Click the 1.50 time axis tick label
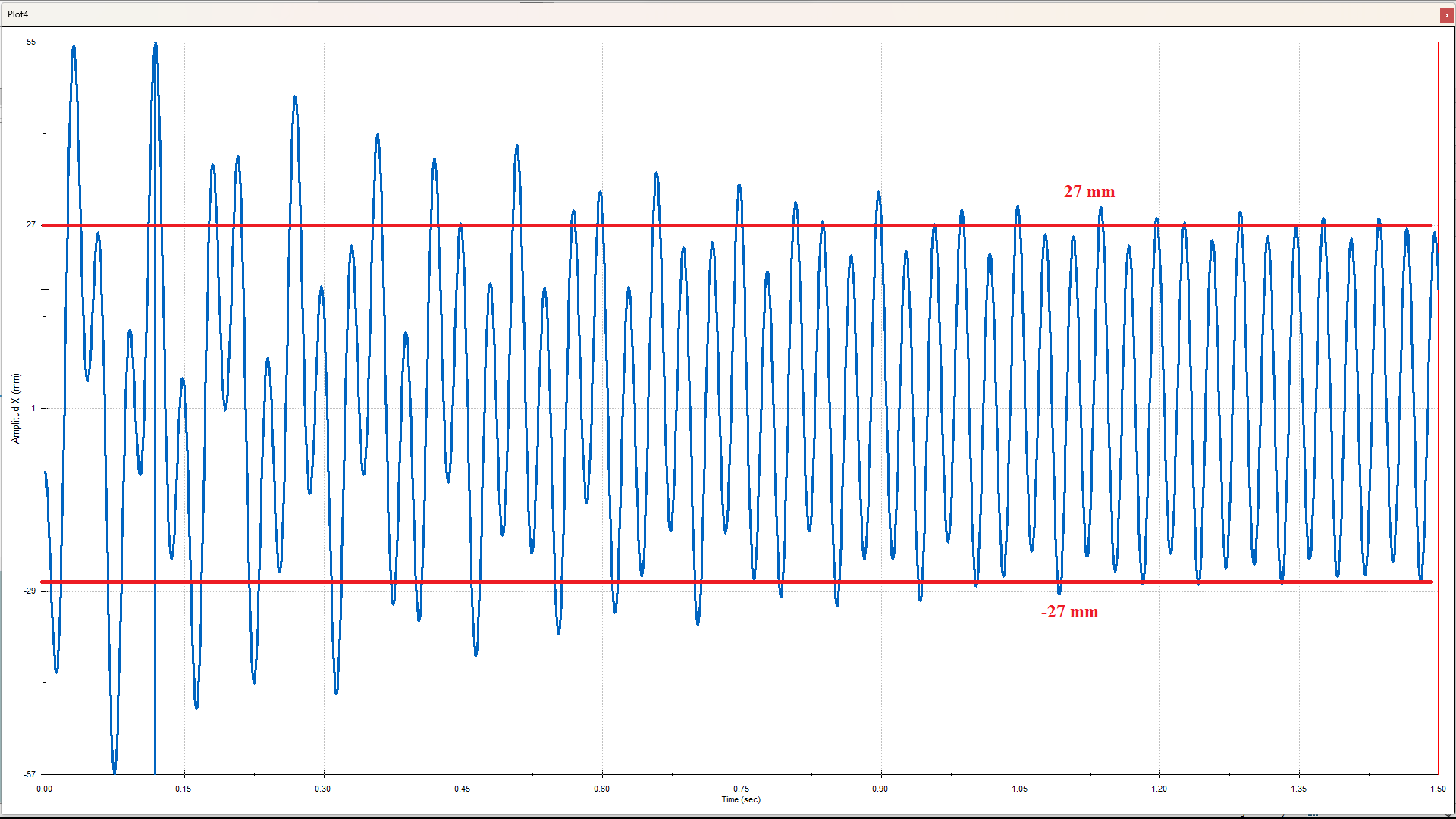1456x819 pixels. 1438,789
